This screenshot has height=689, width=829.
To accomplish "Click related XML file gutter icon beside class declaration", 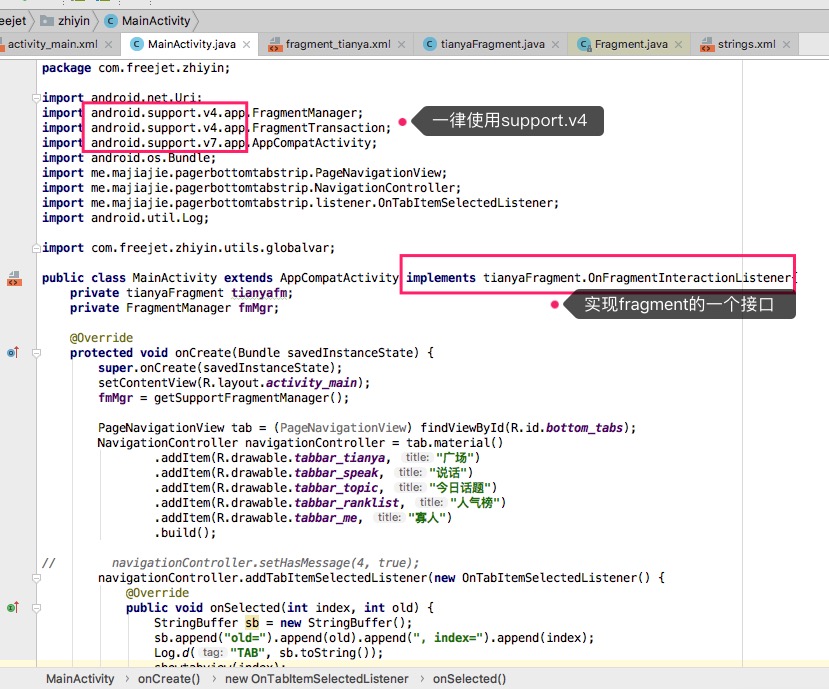I will pos(14,278).
